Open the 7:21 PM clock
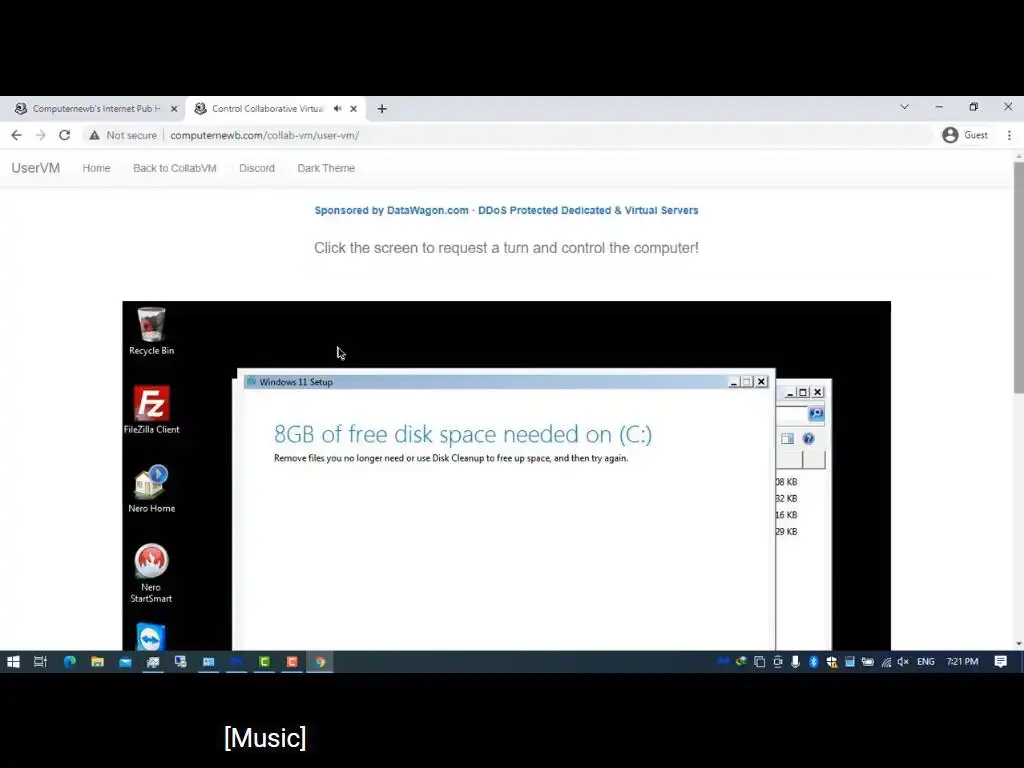The height and width of the screenshot is (768, 1024). 962,662
